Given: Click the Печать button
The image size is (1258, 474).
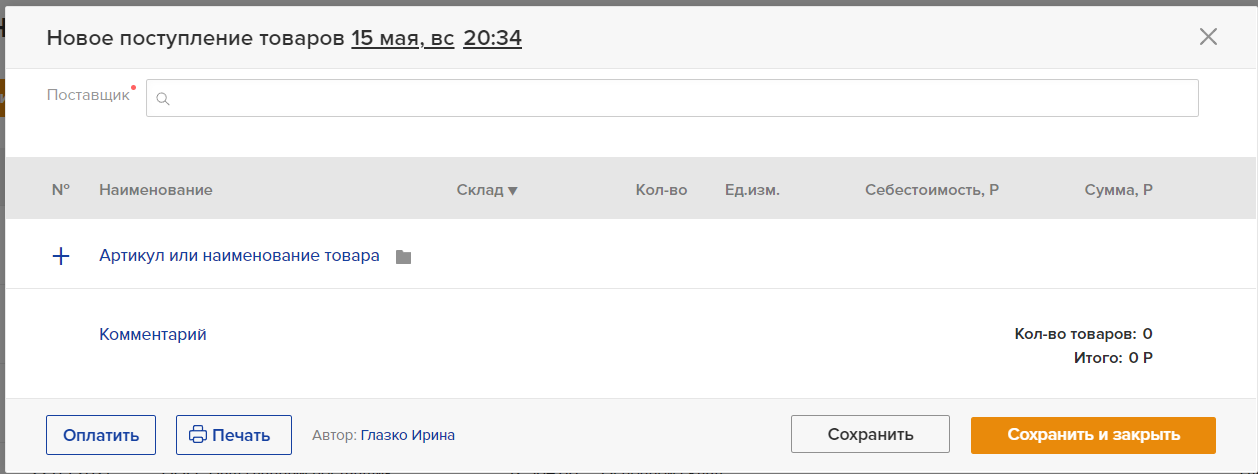Looking at the screenshot, I should (234, 435).
